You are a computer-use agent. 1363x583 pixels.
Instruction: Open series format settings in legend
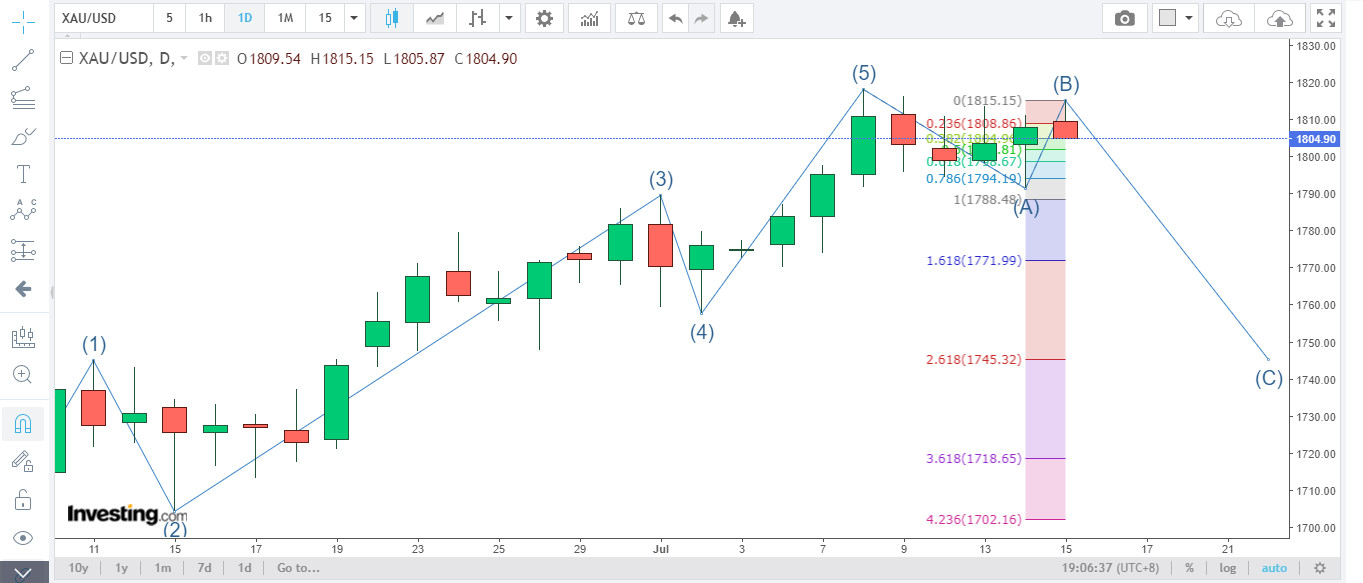pos(221,59)
